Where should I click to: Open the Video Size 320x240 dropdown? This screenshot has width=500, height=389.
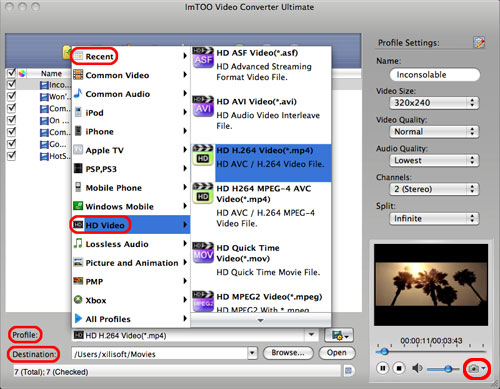coord(434,103)
